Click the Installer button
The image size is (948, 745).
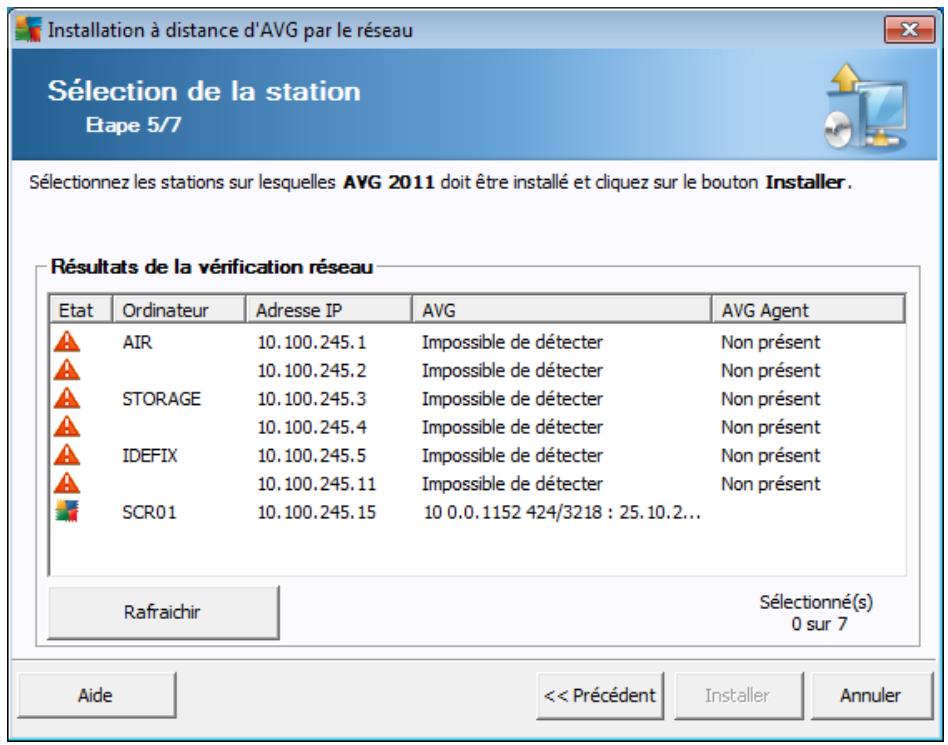(739, 695)
